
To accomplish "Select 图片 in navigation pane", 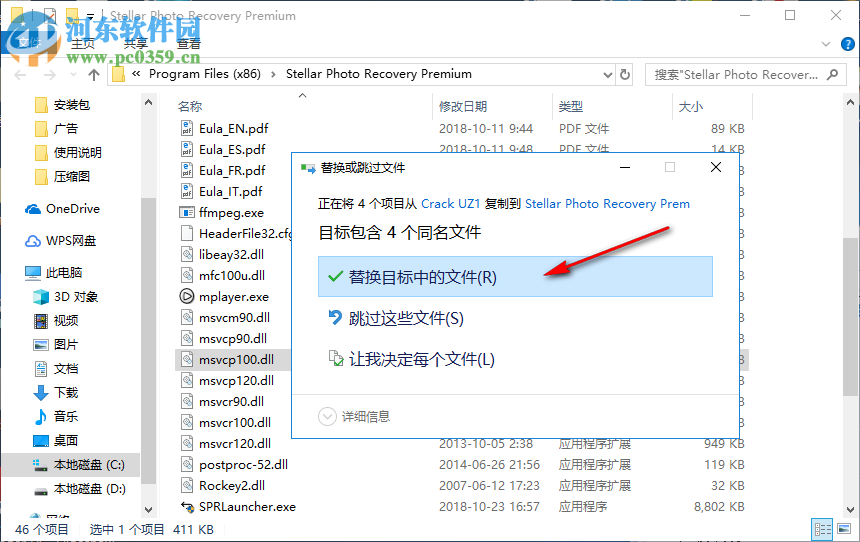I will [x=66, y=345].
